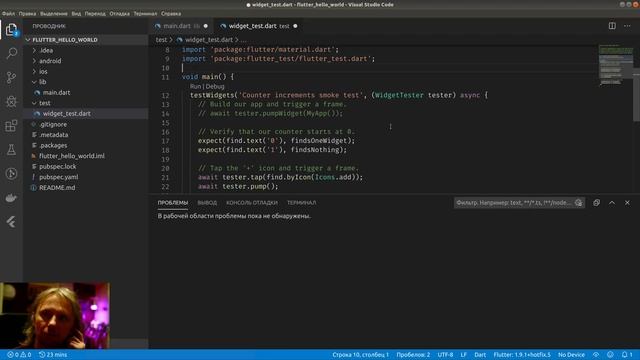Screen dimensions: 640x360
Task: Open the Extensions view
Action: pos(11,125)
